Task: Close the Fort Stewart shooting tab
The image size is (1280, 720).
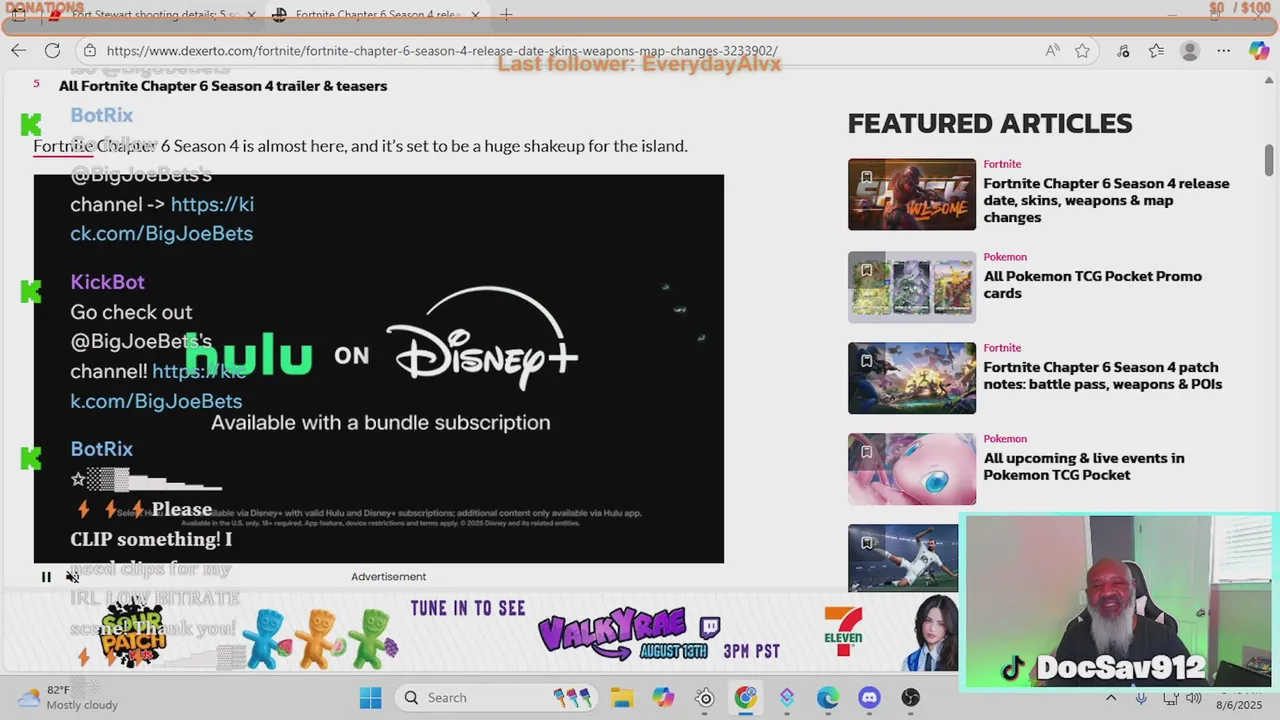Action: (x=251, y=15)
